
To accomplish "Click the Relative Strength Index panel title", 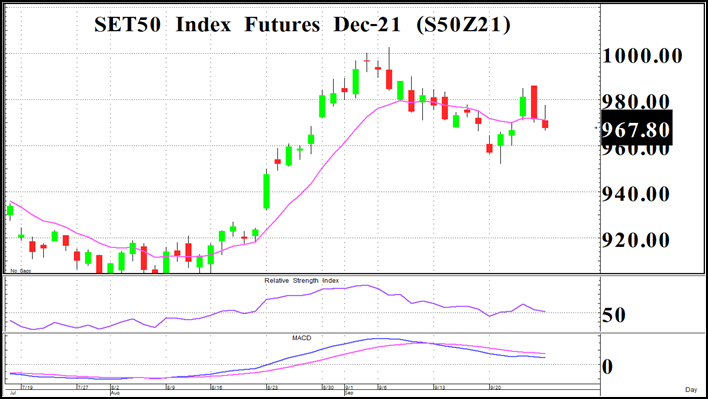I will (x=302, y=280).
